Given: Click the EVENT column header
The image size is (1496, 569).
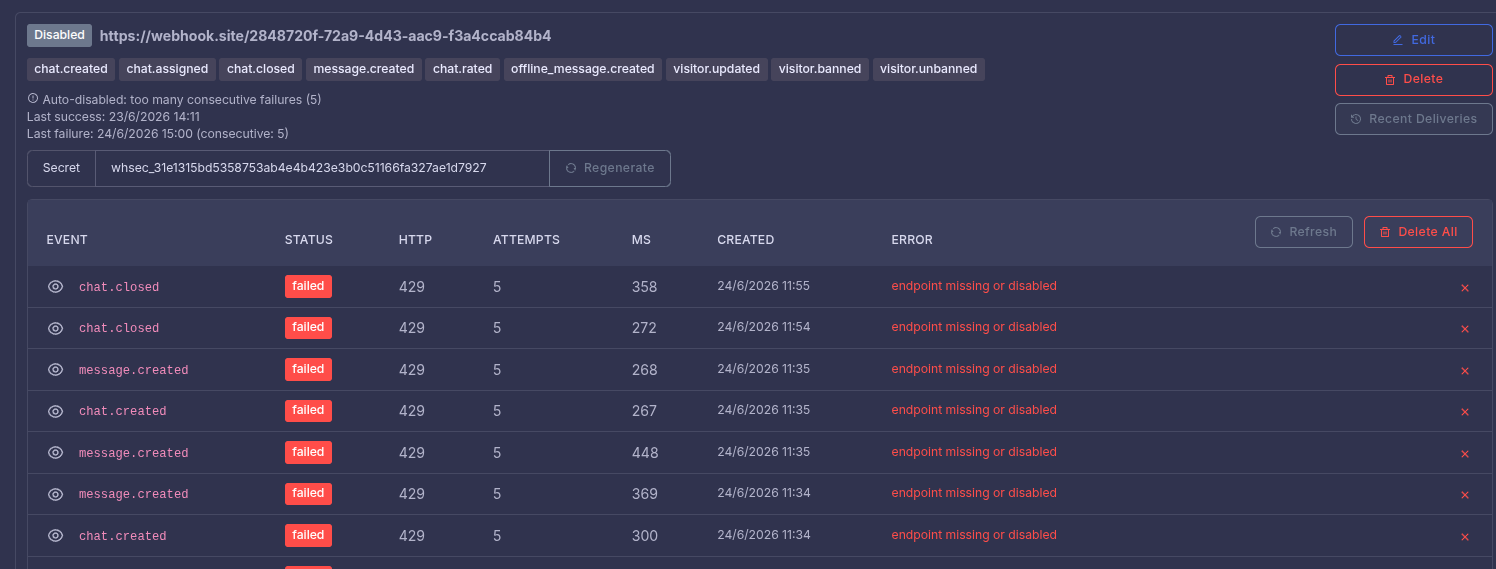Looking at the screenshot, I should click(x=67, y=240).
